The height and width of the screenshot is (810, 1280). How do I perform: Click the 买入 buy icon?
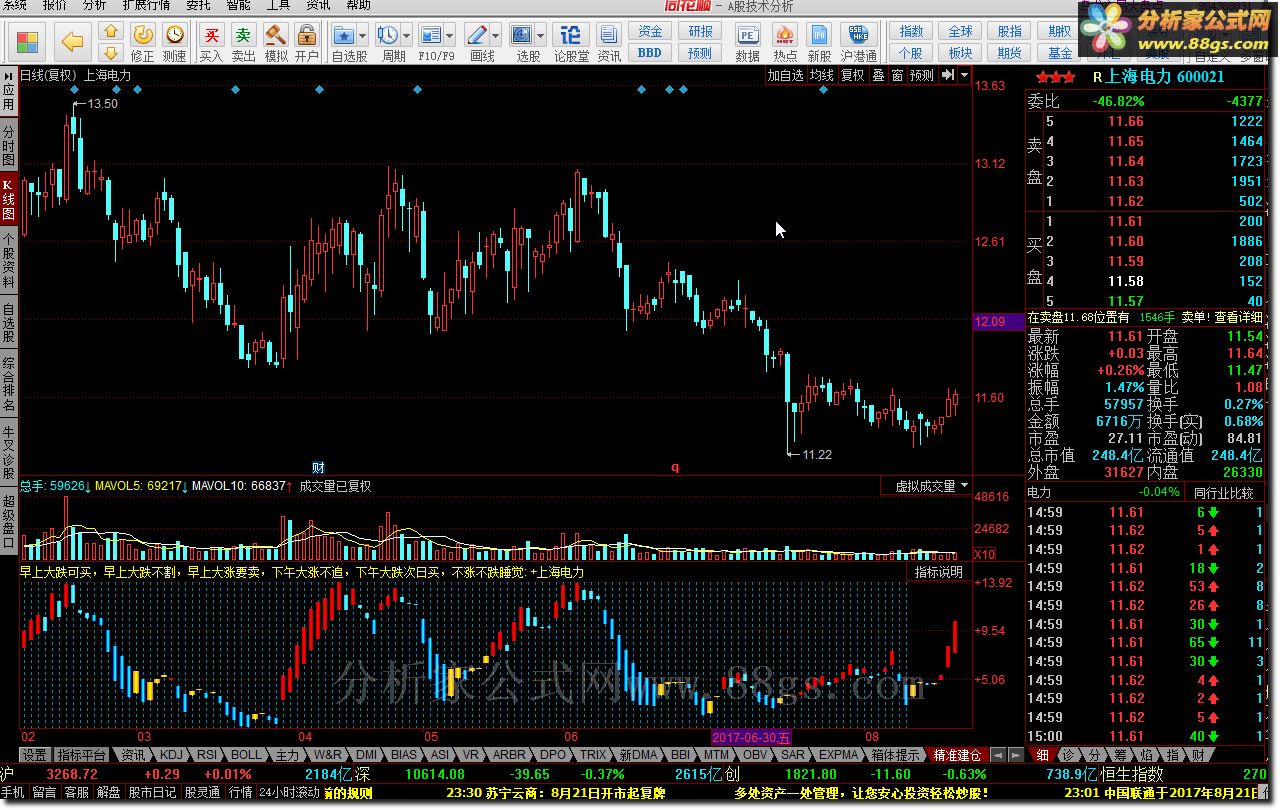pos(211,42)
